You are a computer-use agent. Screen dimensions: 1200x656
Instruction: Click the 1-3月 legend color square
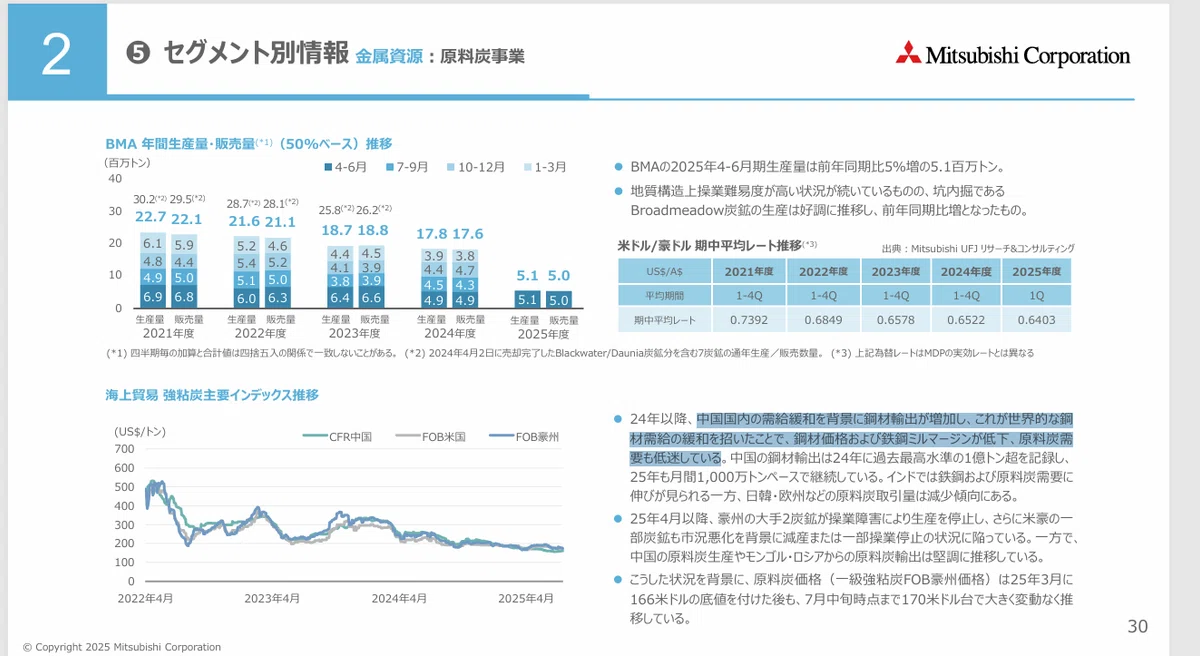[x=527, y=166]
